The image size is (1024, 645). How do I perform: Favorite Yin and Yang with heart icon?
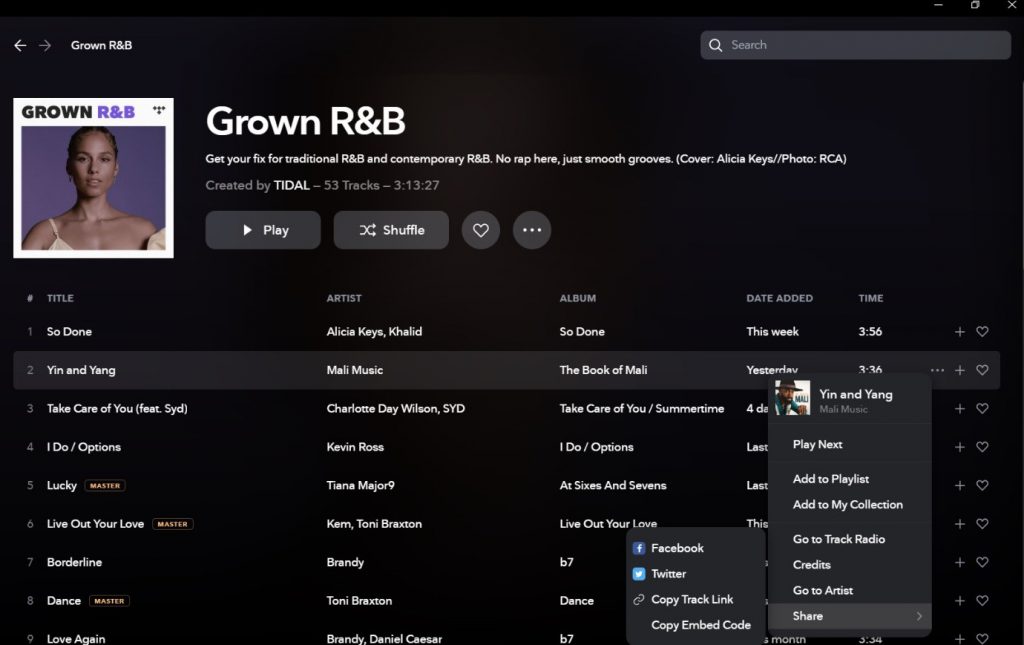click(x=982, y=370)
